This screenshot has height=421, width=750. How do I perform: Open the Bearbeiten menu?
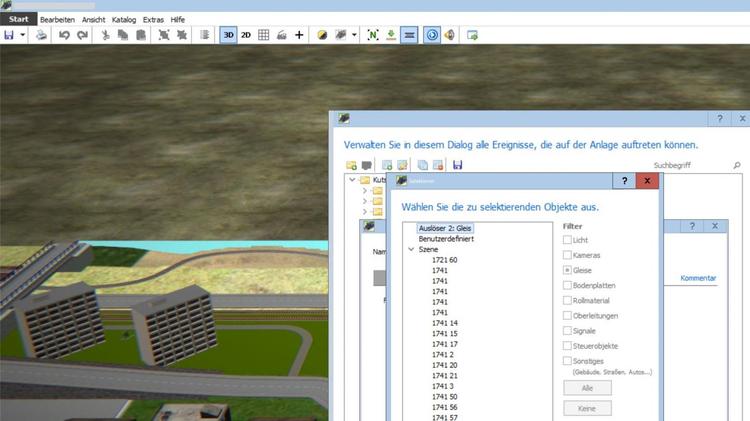[x=57, y=19]
